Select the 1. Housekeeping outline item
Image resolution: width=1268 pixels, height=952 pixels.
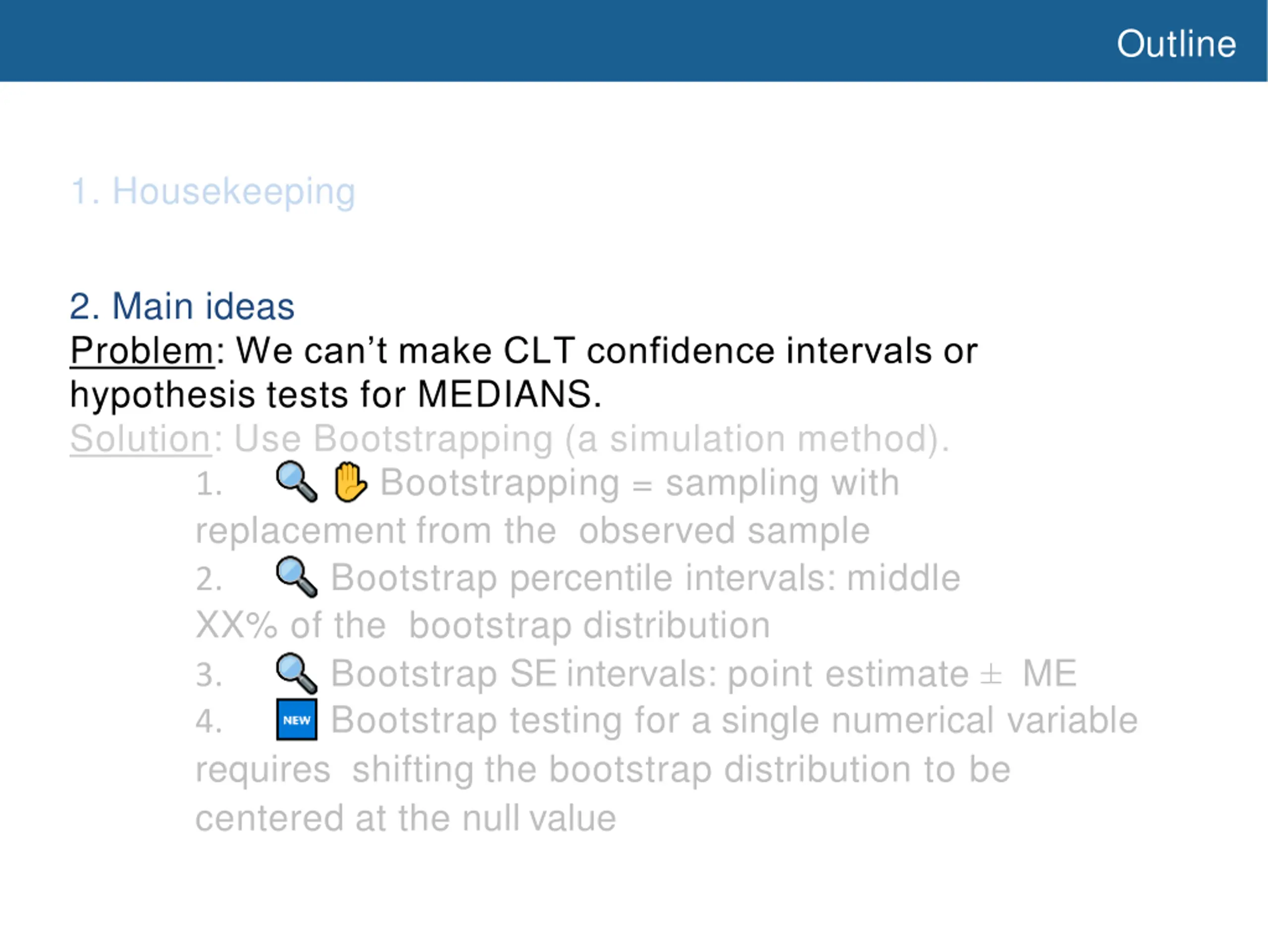pos(212,192)
